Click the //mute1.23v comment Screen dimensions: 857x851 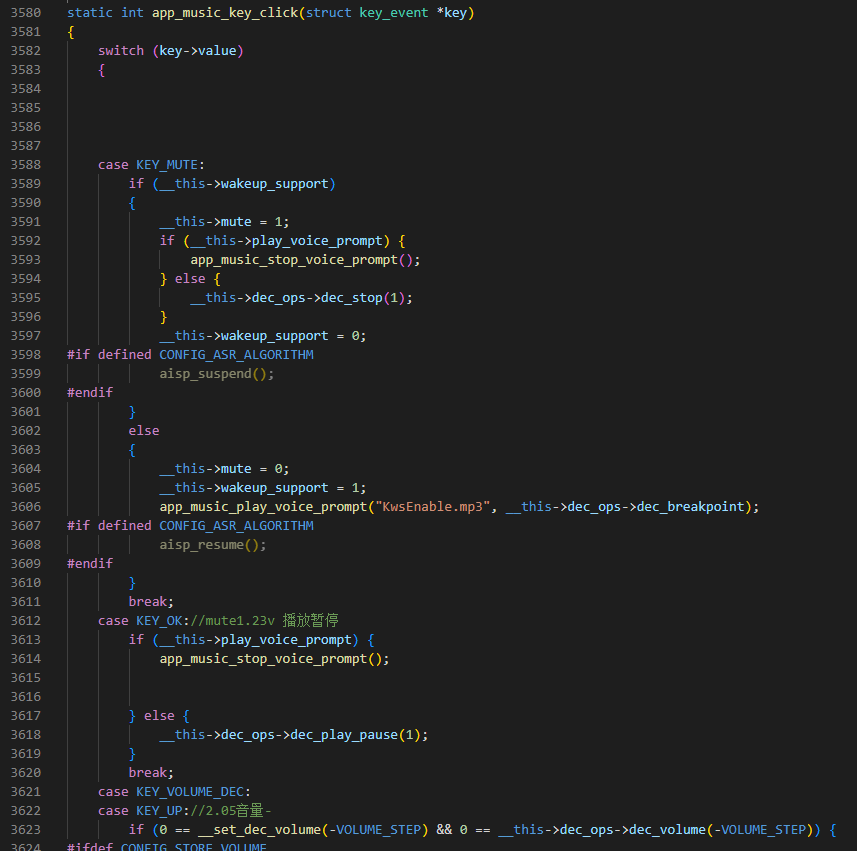232,621
